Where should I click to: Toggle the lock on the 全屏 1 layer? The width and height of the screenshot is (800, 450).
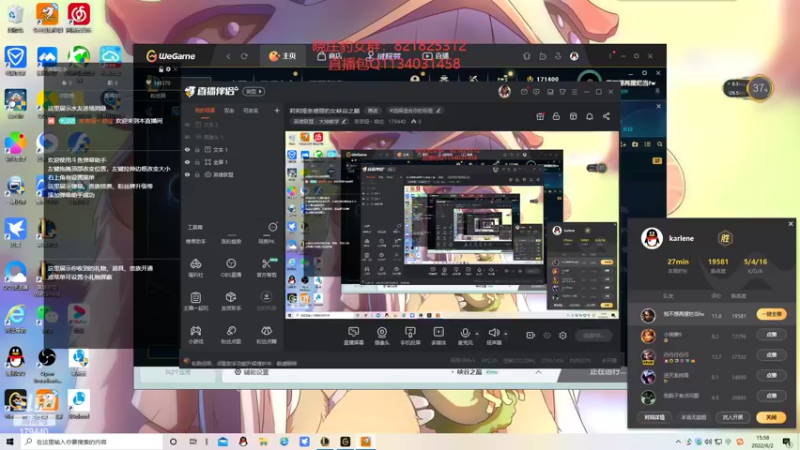coord(197,162)
